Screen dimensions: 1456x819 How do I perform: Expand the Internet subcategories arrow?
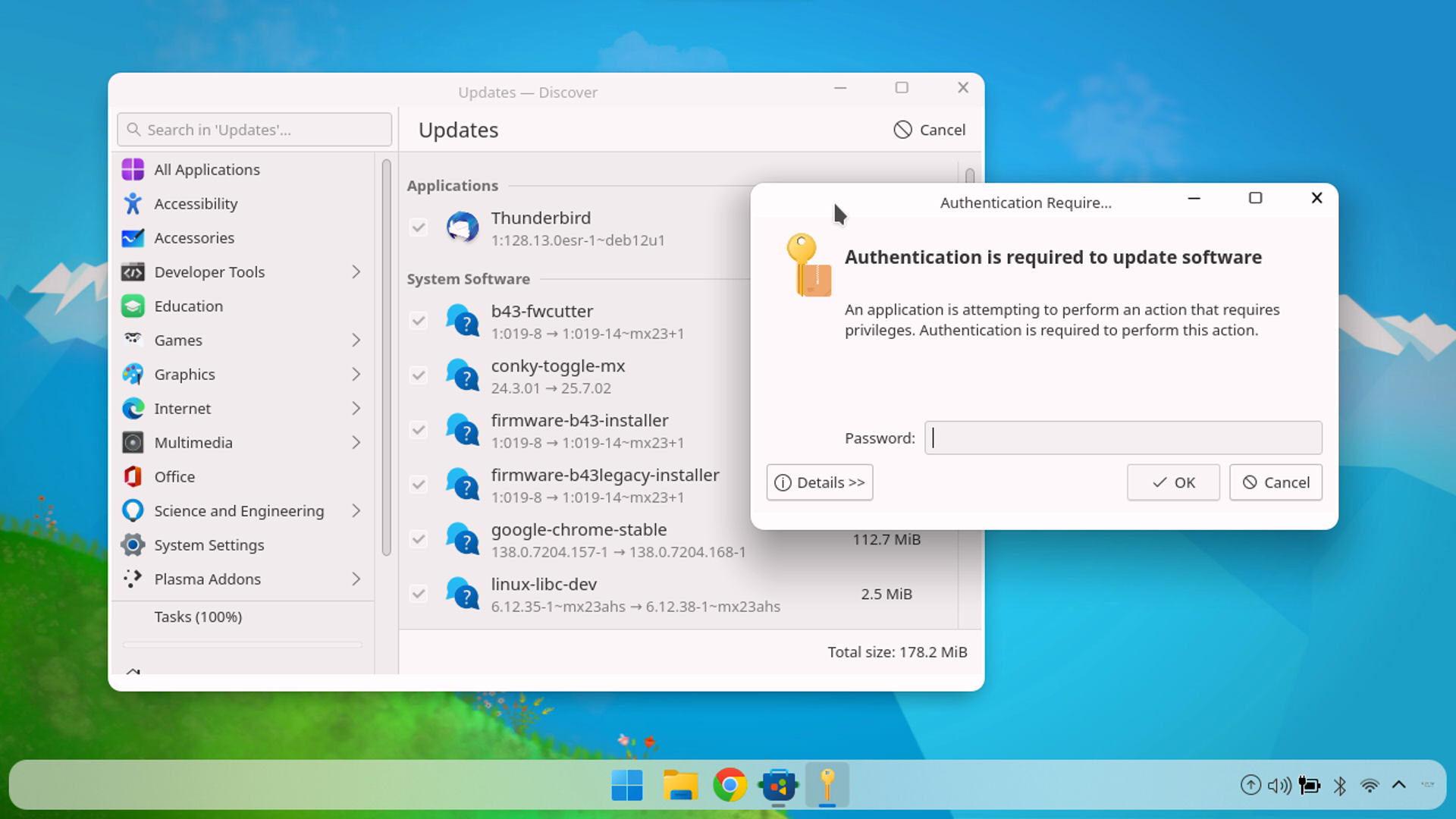[x=356, y=408]
